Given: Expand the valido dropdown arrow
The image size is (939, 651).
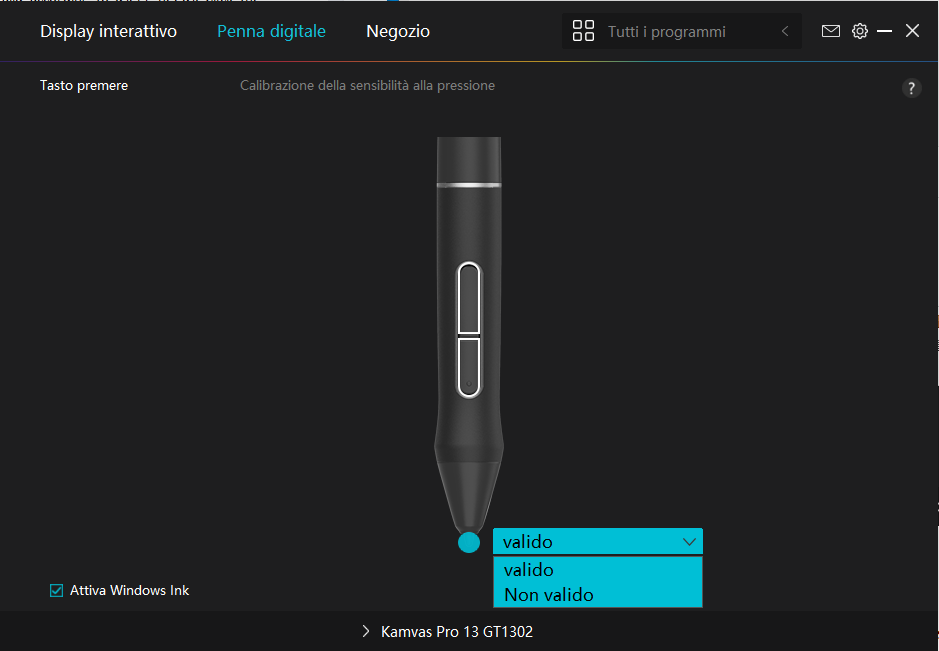Looking at the screenshot, I should pos(689,541).
